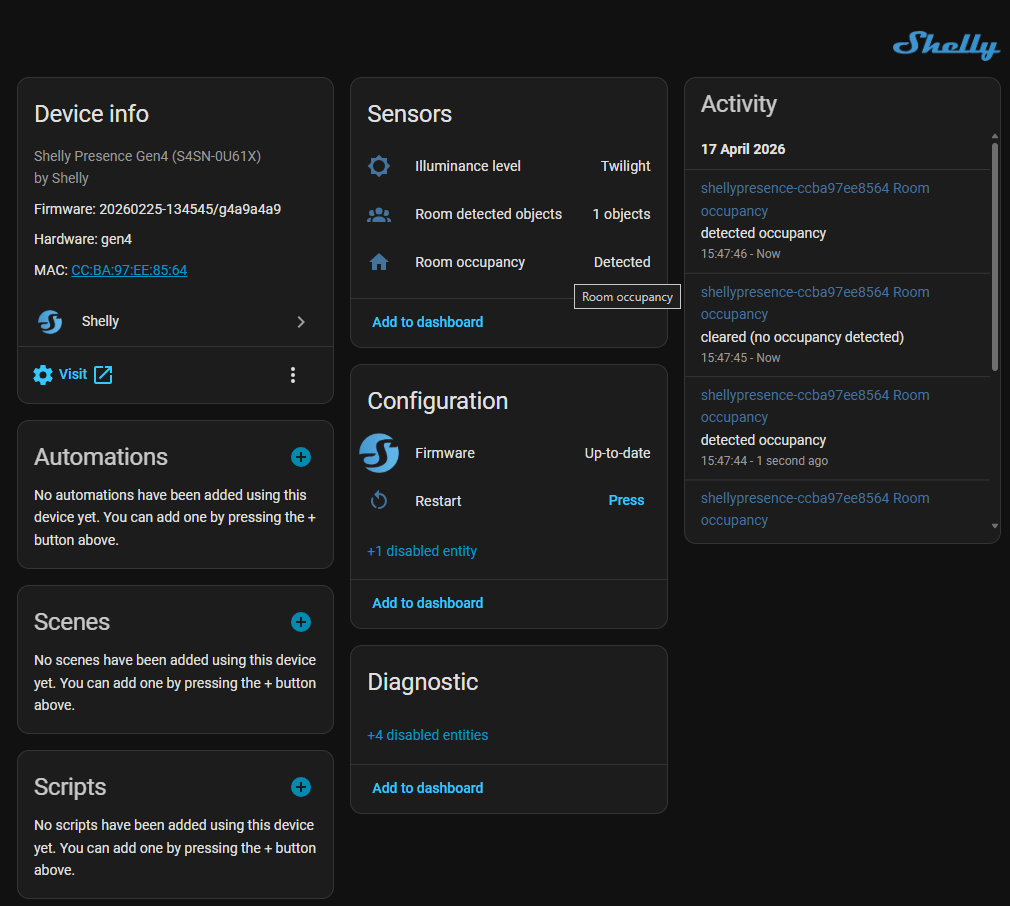Click the Room occupancy home icon
Viewport: 1010px width, 906px height.
coord(379,262)
